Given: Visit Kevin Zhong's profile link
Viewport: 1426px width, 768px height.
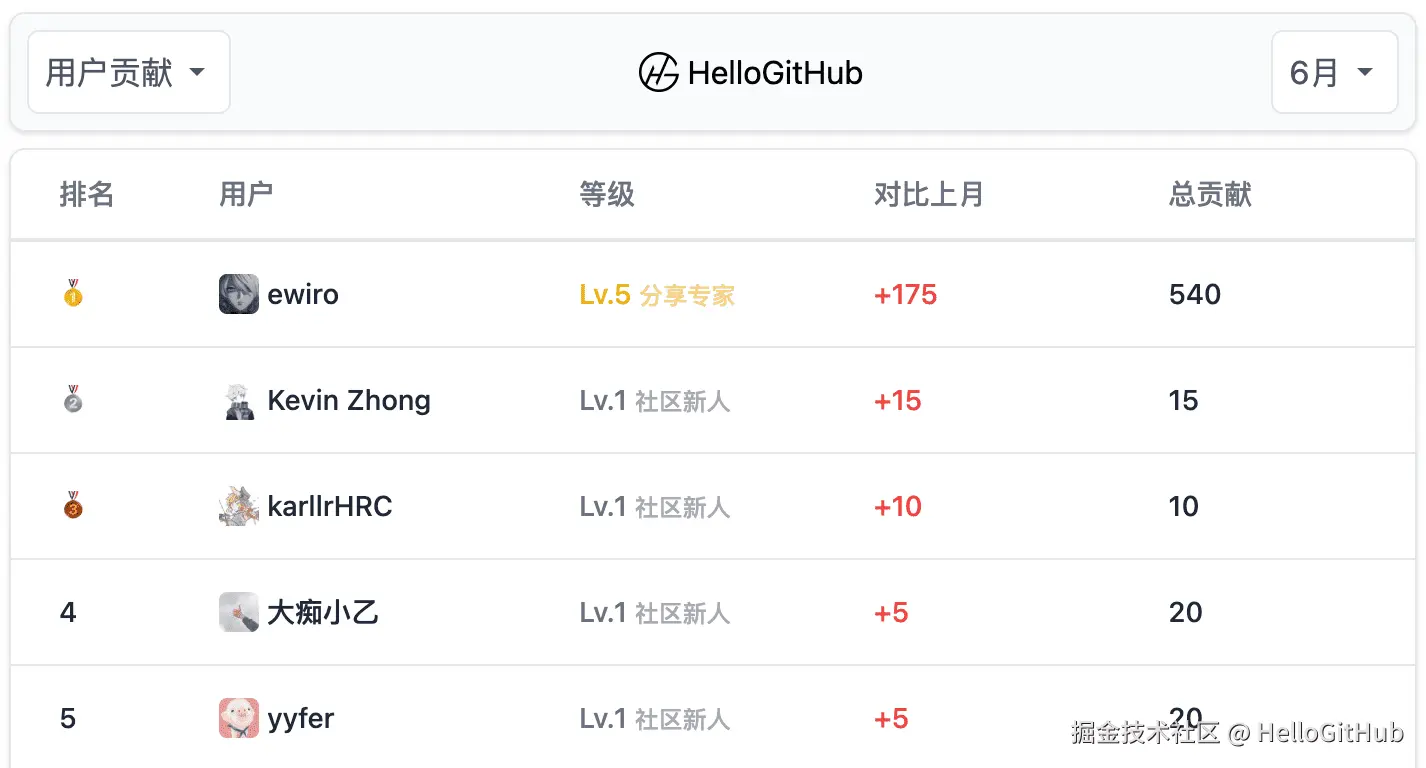Looking at the screenshot, I should [349, 400].
